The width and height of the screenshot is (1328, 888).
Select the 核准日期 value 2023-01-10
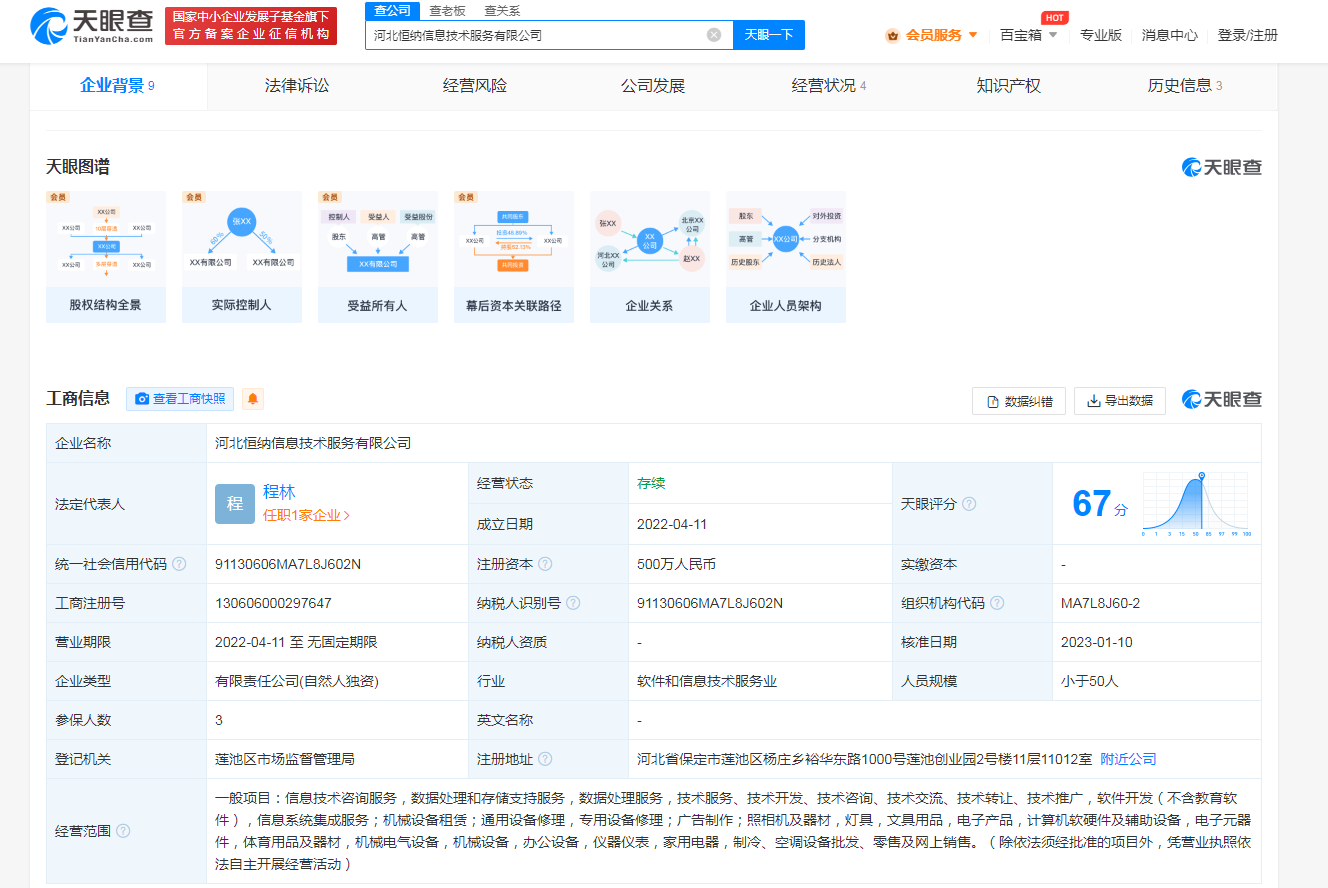pyautogui.click(x=1097, y=642)
